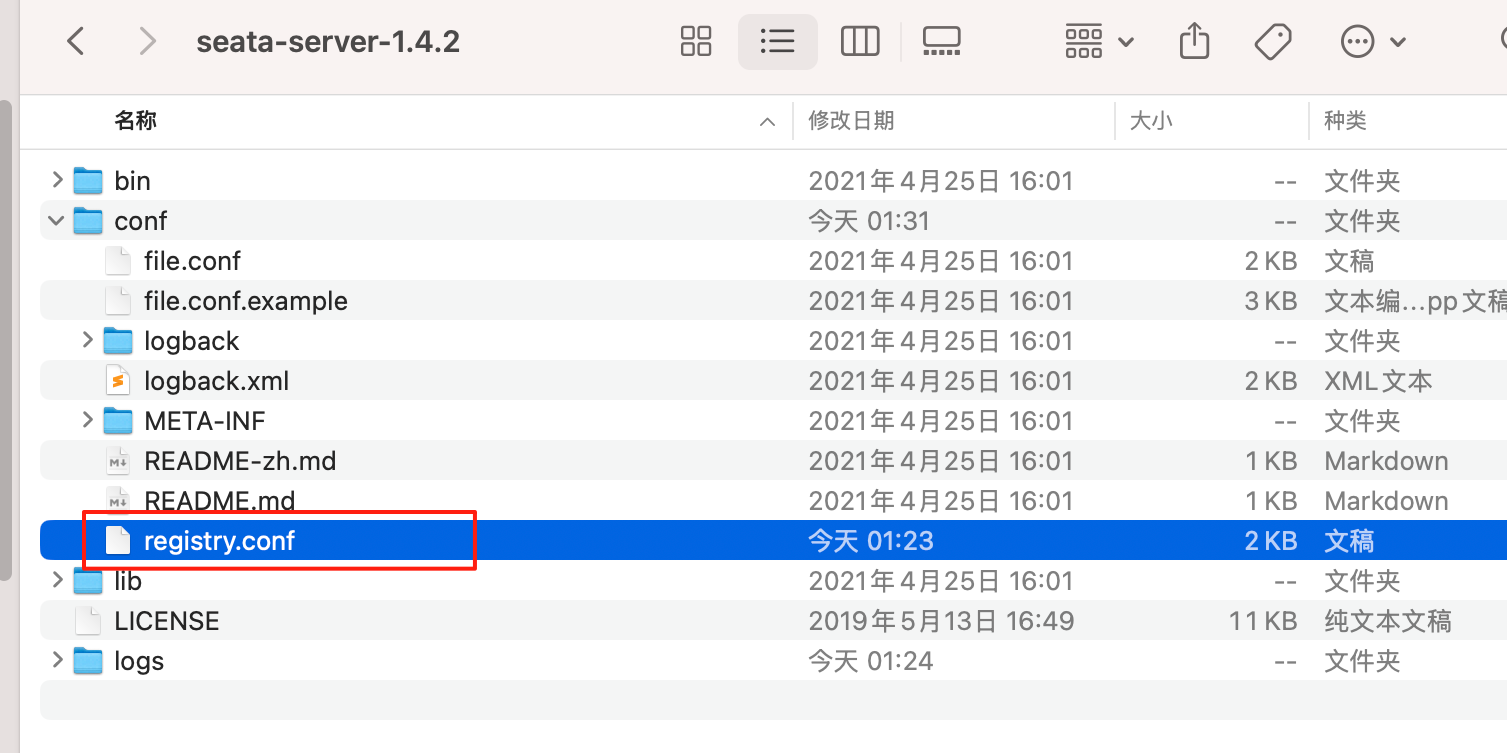Viewport: 1508px width, 754px height.
Task: Click the META-INF folder icon
Action: [118, 421]
